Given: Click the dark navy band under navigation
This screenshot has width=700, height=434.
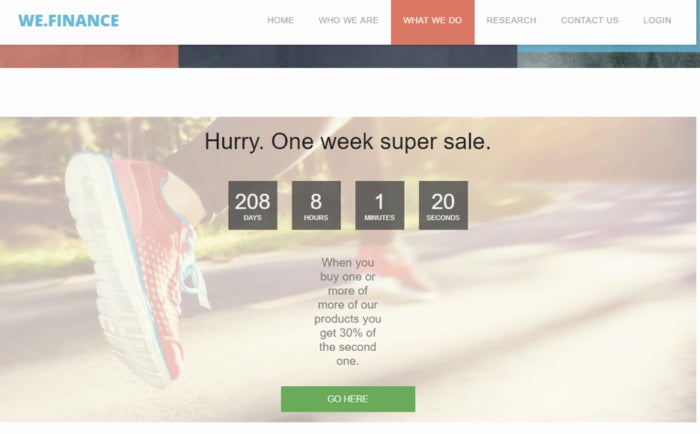Looking at the screenshot, I should (348, 56).
